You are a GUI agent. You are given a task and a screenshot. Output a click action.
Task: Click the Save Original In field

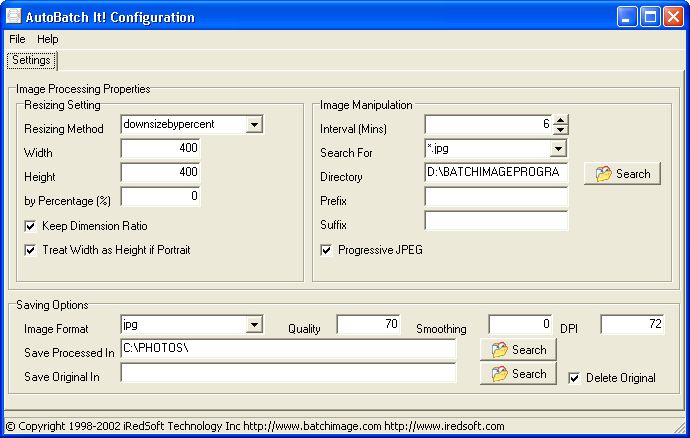288,373
